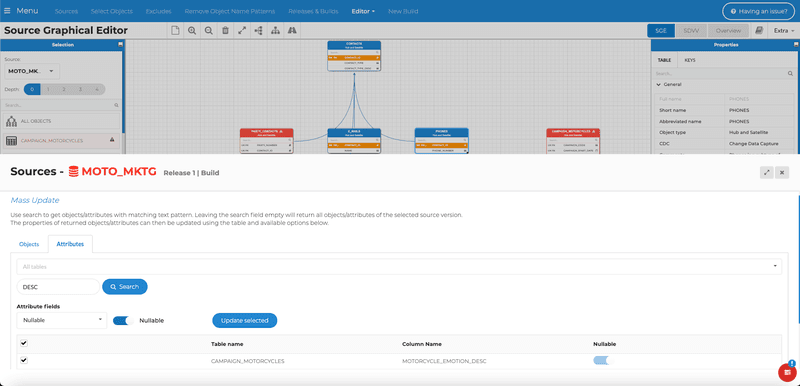Check the select-all header checkbox
800x386 pixels.
coord(24,343)
